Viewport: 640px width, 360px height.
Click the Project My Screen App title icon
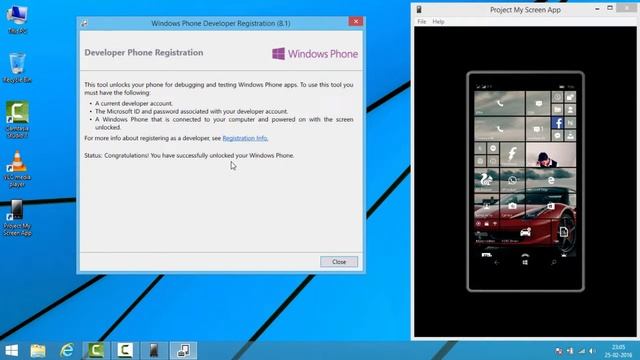pyautogui.click(x=419, y=9)
